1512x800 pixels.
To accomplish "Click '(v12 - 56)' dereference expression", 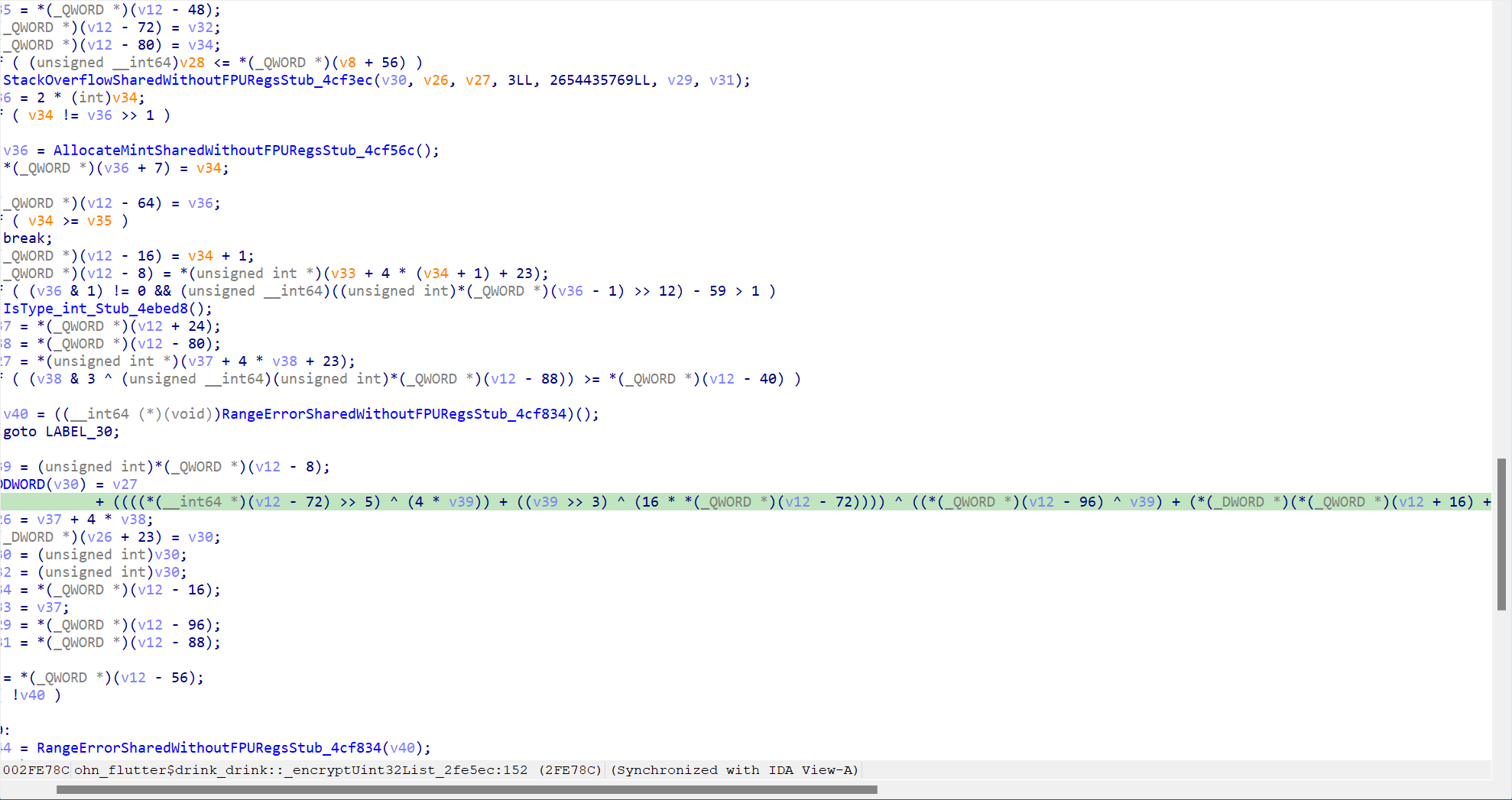I will click(x=157, y=678).
